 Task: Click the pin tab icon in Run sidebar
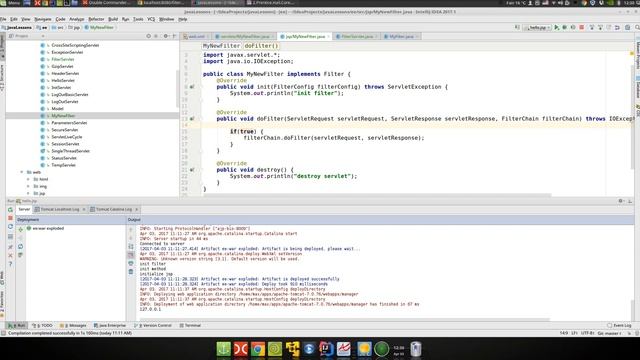tap(10, 247)
